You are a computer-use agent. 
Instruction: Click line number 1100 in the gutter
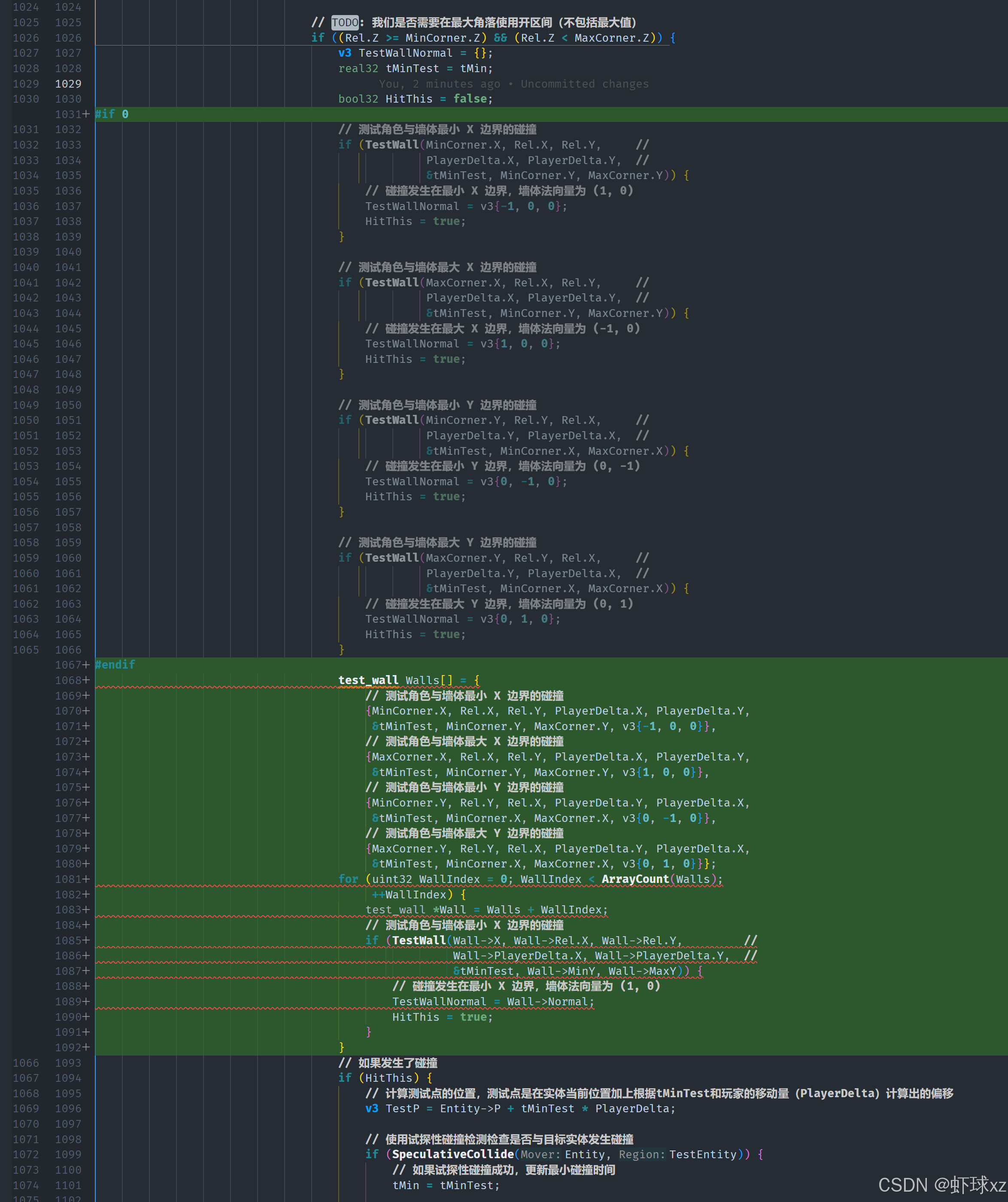(68, 1170)
